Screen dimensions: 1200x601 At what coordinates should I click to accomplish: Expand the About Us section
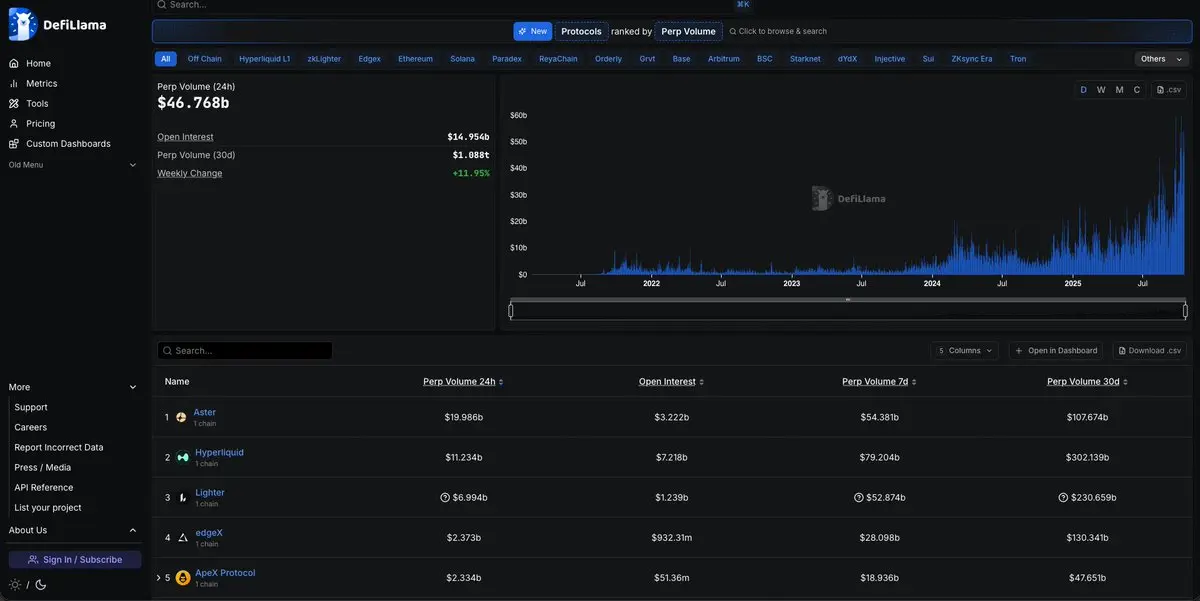(x=73, y=530)
